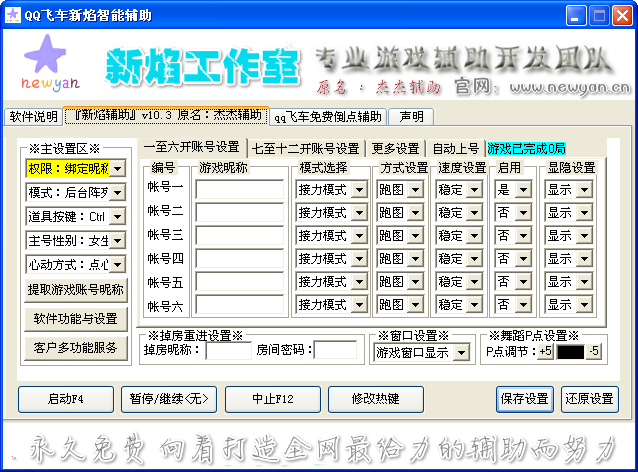
Task: Click the 帐号四 game nickname field
Action: pyautogui.click(x=239, y=258)
